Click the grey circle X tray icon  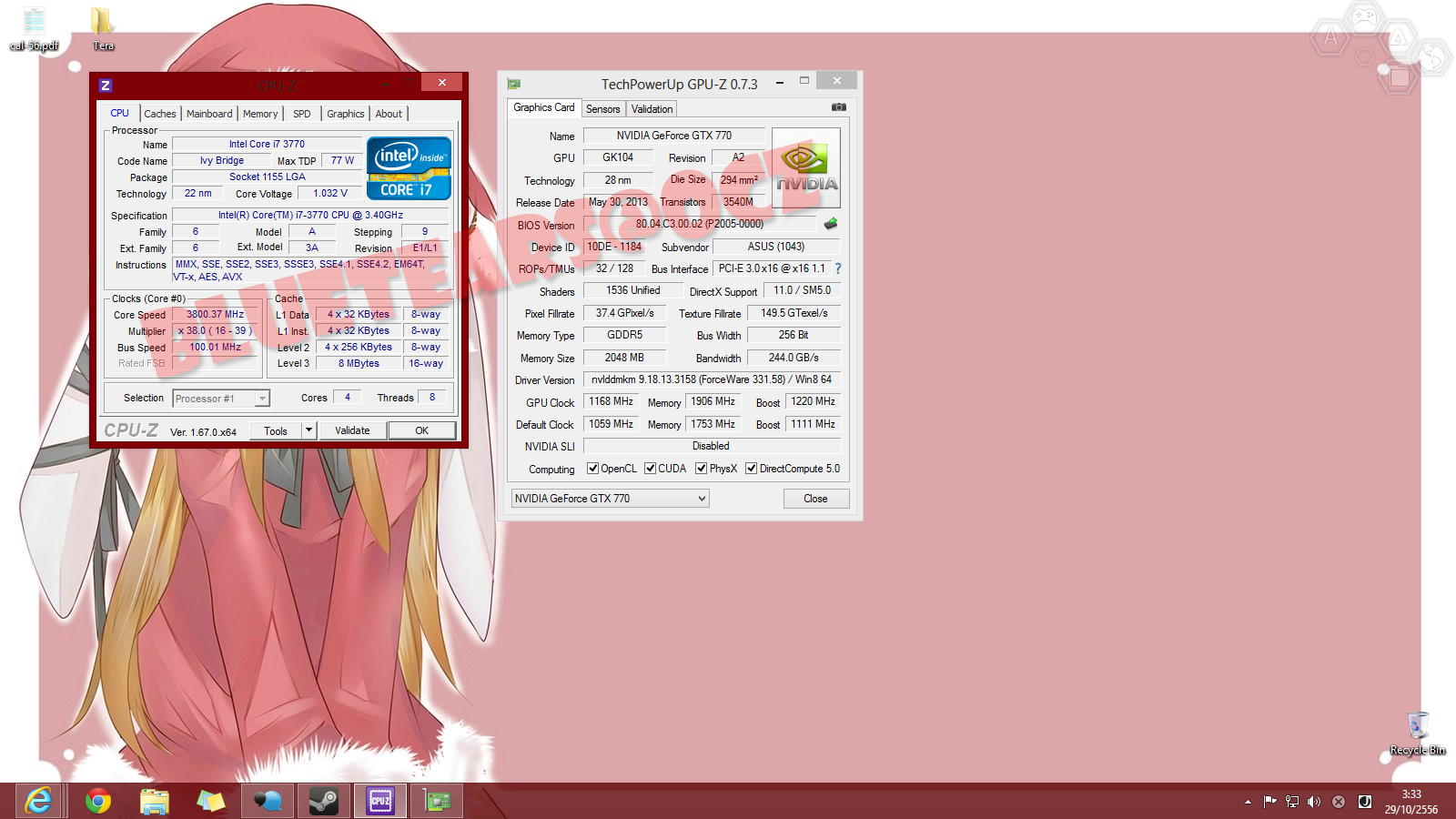tap(1339, 802)
